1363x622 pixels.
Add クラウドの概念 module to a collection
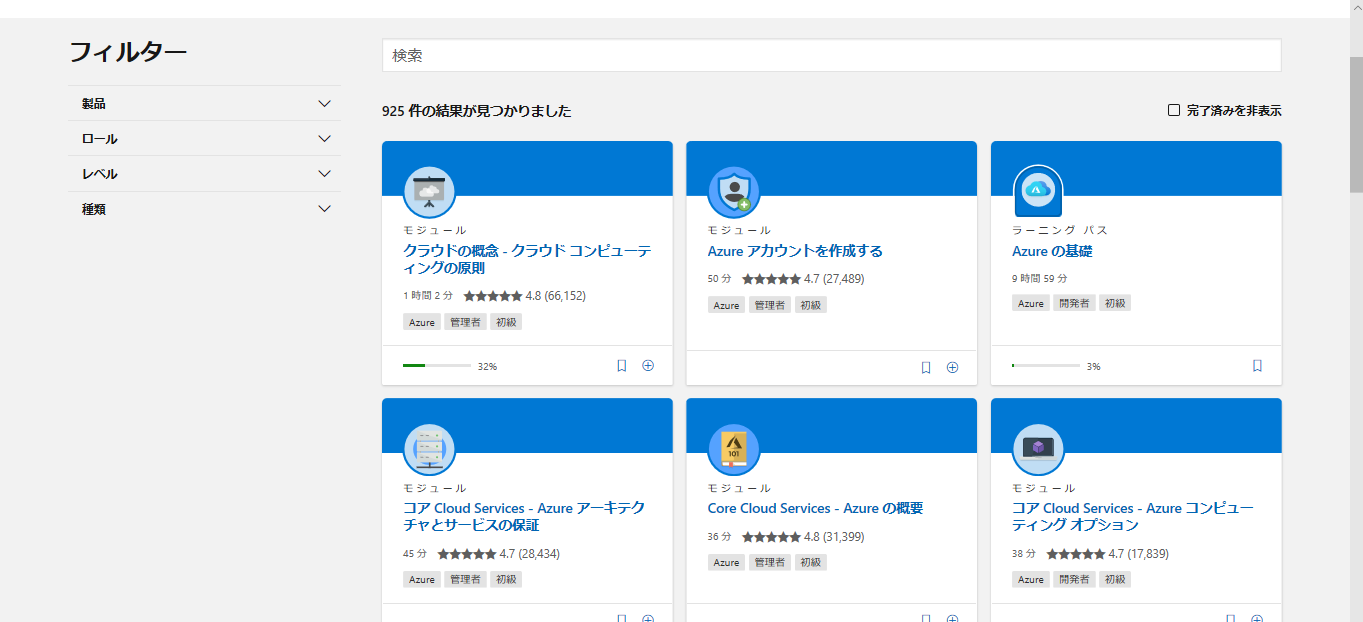tap(648, 366)
